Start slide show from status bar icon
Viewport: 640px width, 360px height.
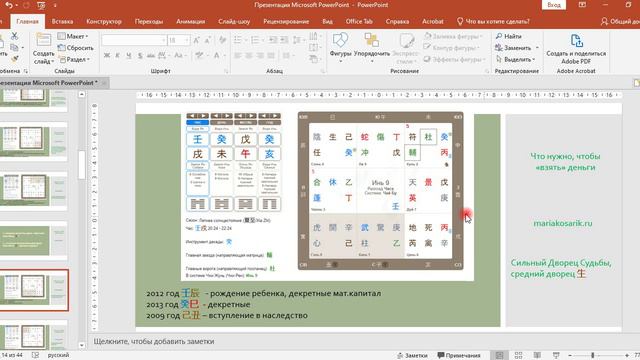tap(556, 355)
